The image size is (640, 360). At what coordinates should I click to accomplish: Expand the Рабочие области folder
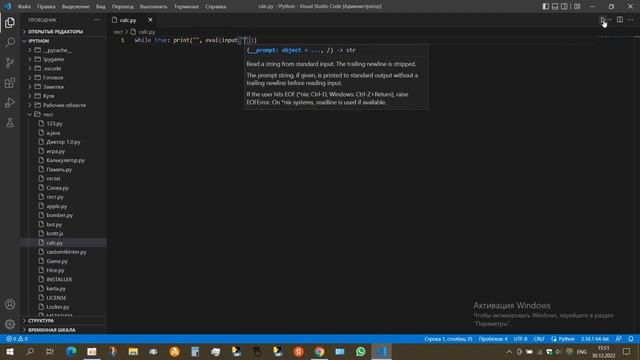63,105
